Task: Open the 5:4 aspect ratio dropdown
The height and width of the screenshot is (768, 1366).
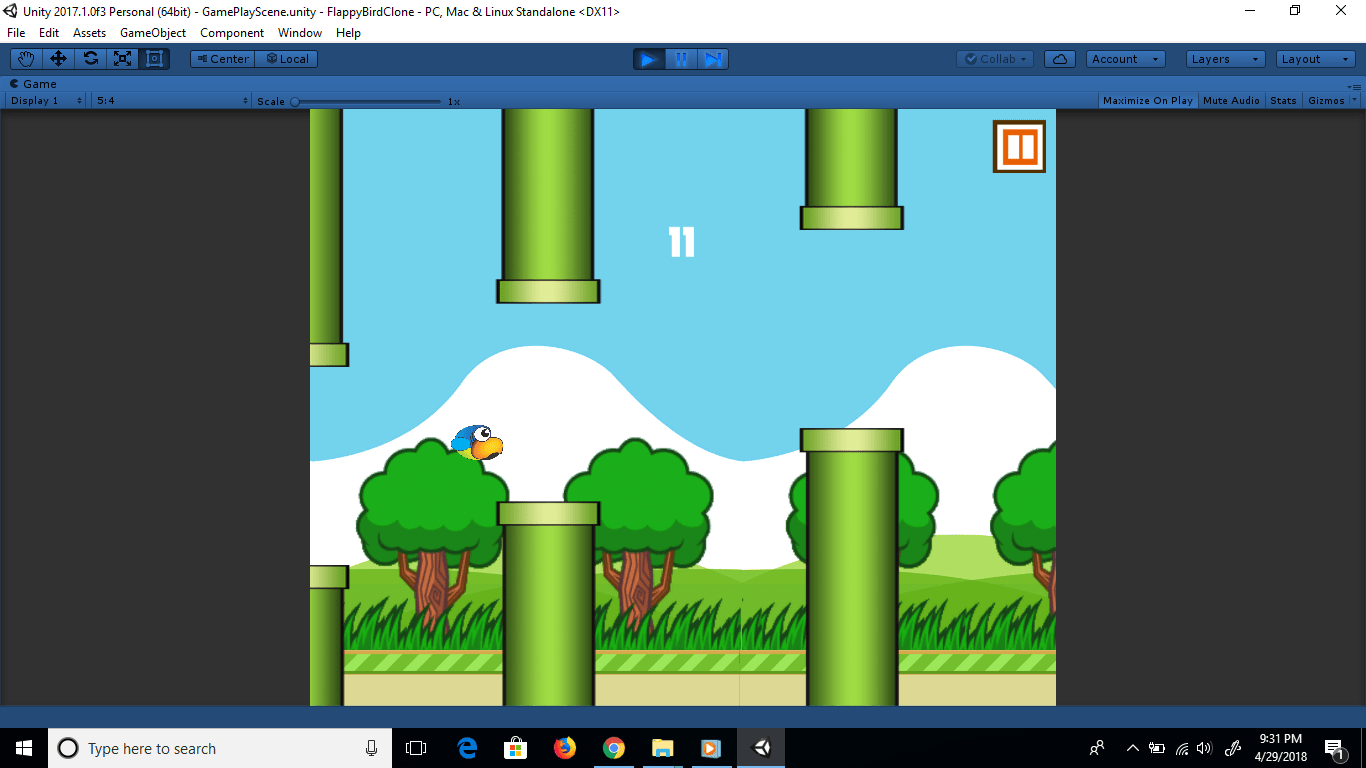Action: tap(172, 101)
